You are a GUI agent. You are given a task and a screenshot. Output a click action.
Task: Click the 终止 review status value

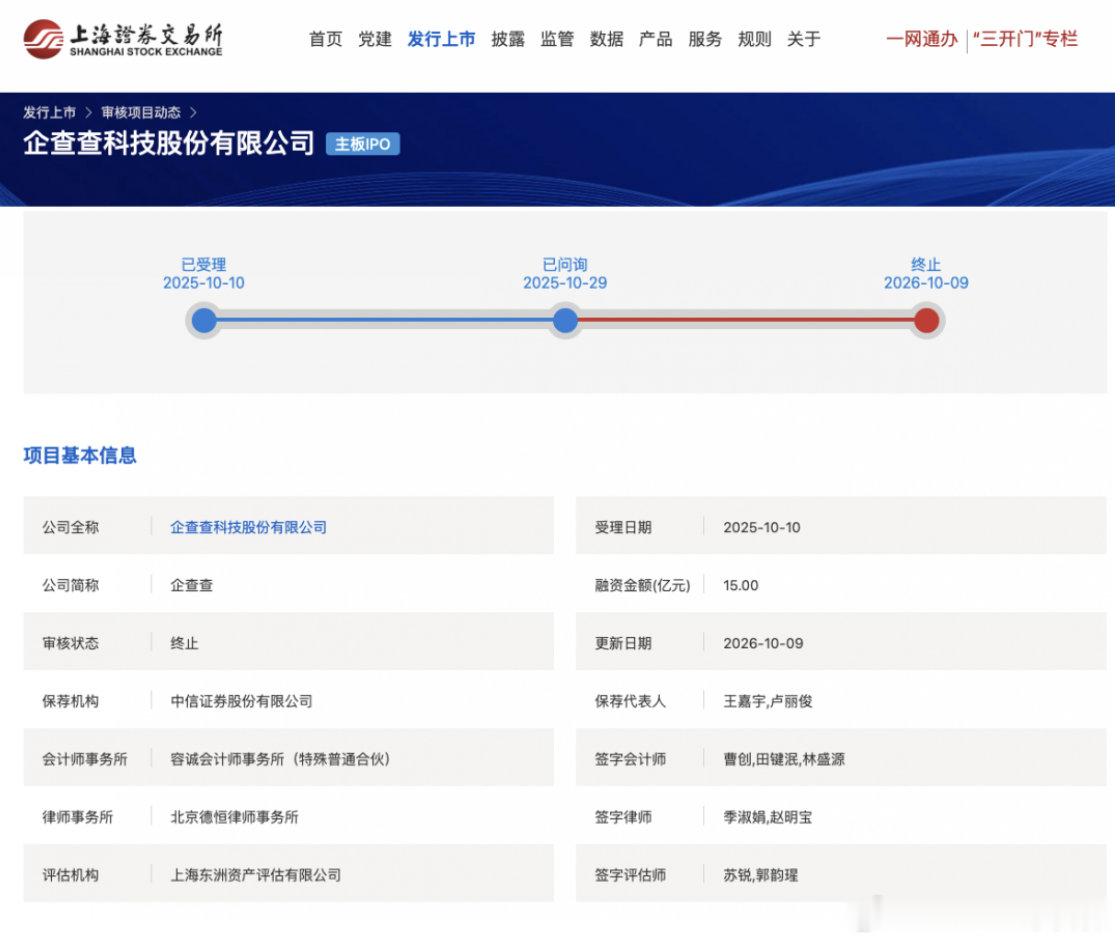(184, 643)
